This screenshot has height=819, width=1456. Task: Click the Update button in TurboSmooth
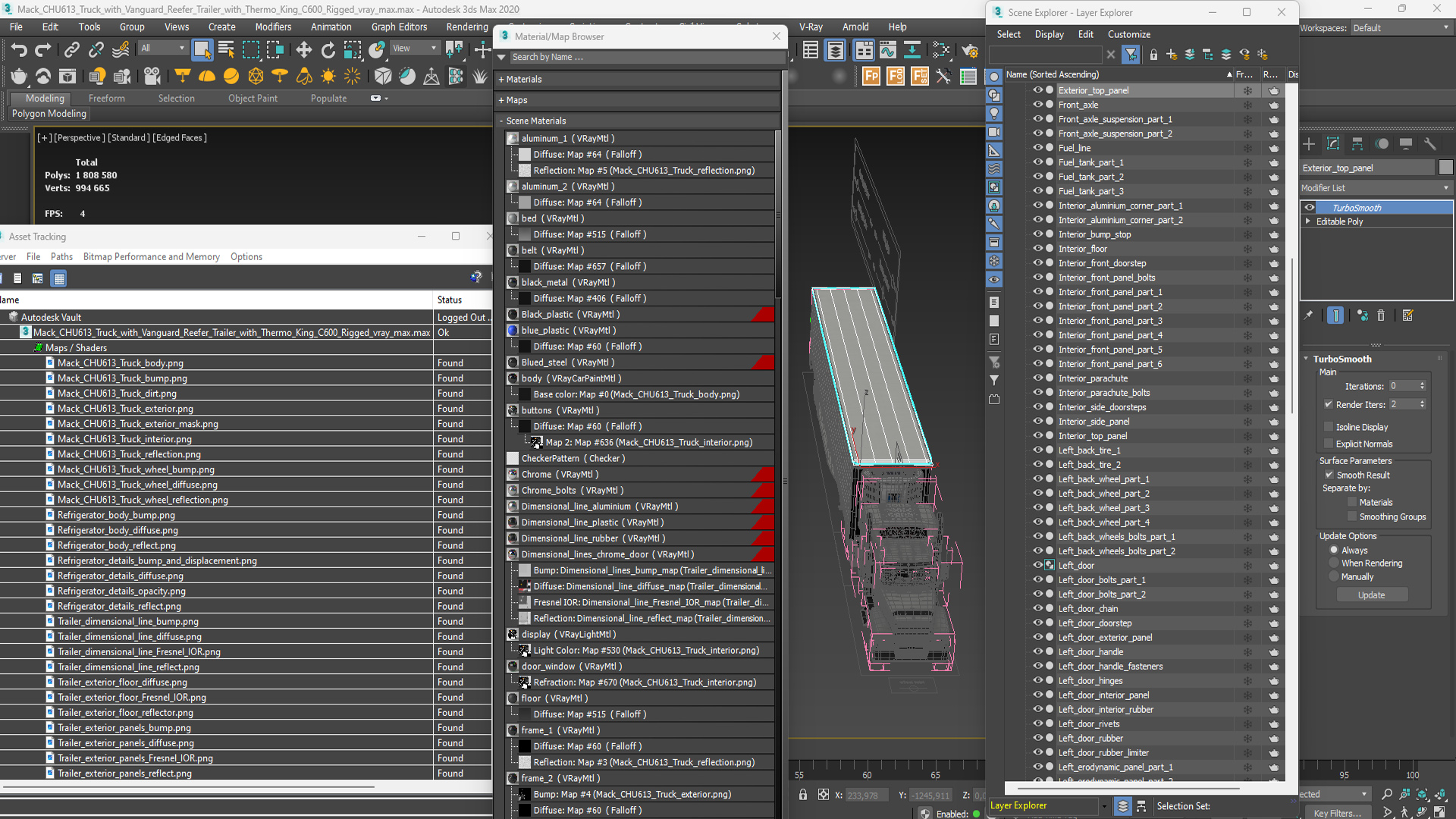(1371, 595)
